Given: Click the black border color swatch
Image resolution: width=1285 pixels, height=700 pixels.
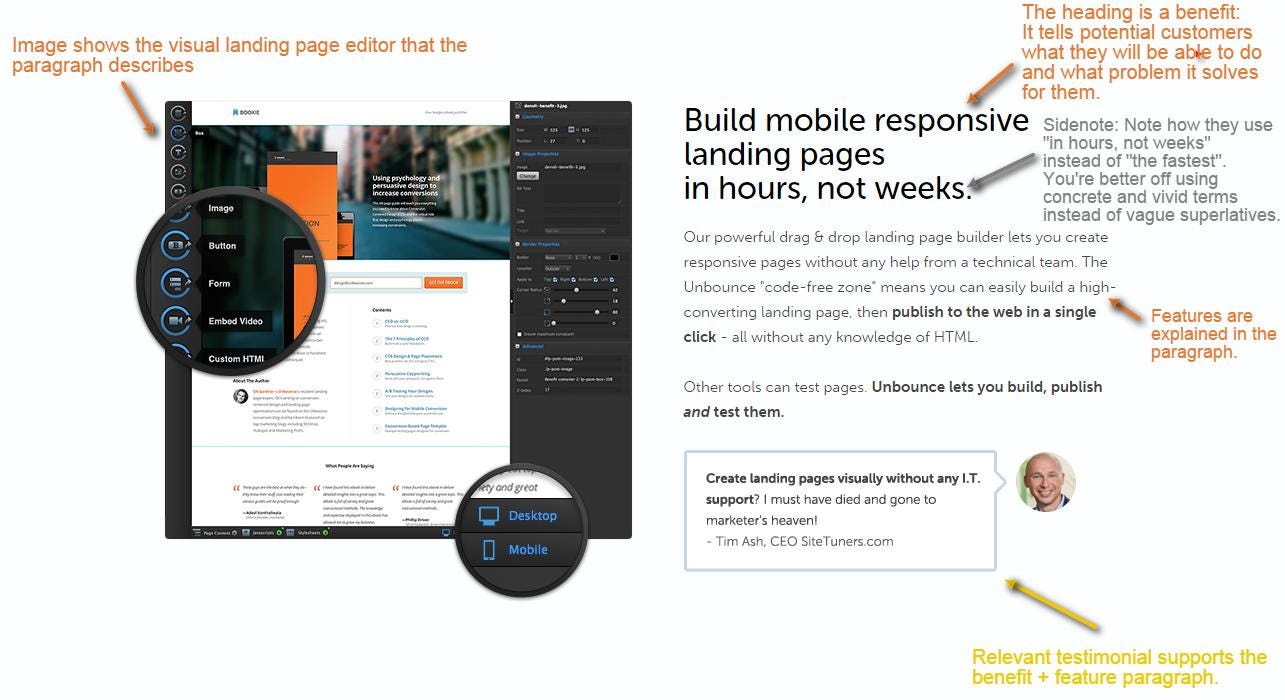Looking at the screenshot, I should coord(614,257).
